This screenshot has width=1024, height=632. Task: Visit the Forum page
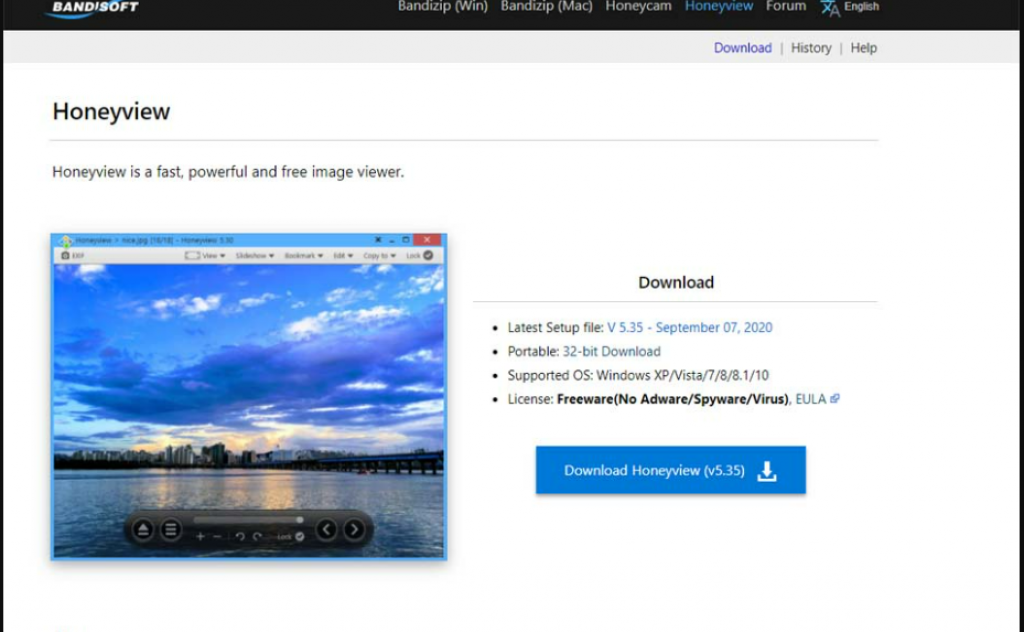pyautogui.click(x=786, y=7)
